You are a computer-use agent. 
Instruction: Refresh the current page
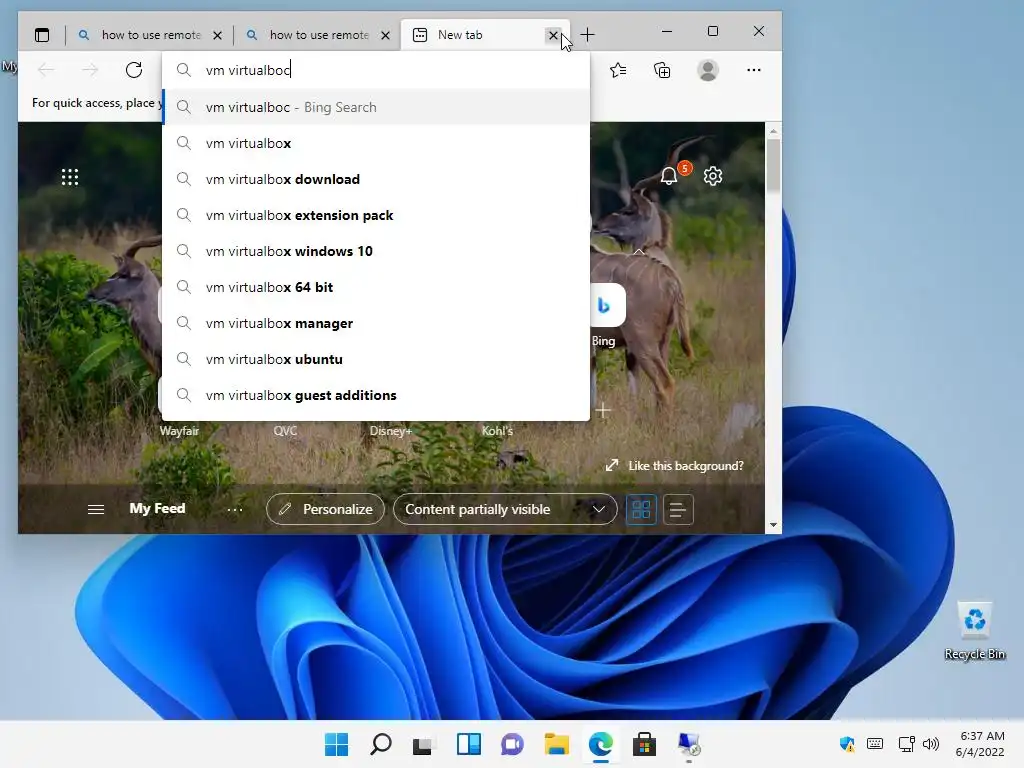134,70
